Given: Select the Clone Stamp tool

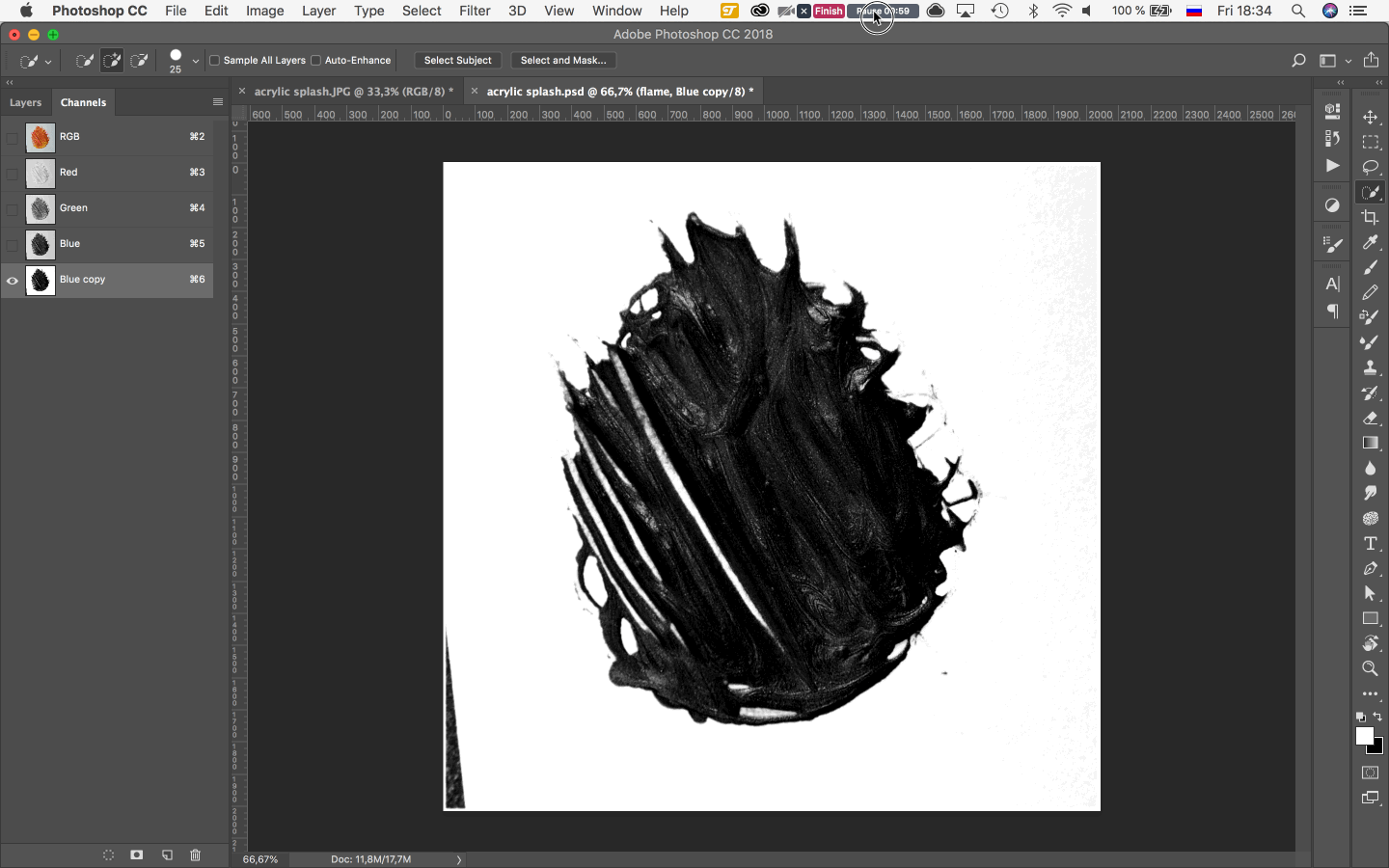Looking at the screenshot, I should pyautogui.click(x=1371, y=367).
